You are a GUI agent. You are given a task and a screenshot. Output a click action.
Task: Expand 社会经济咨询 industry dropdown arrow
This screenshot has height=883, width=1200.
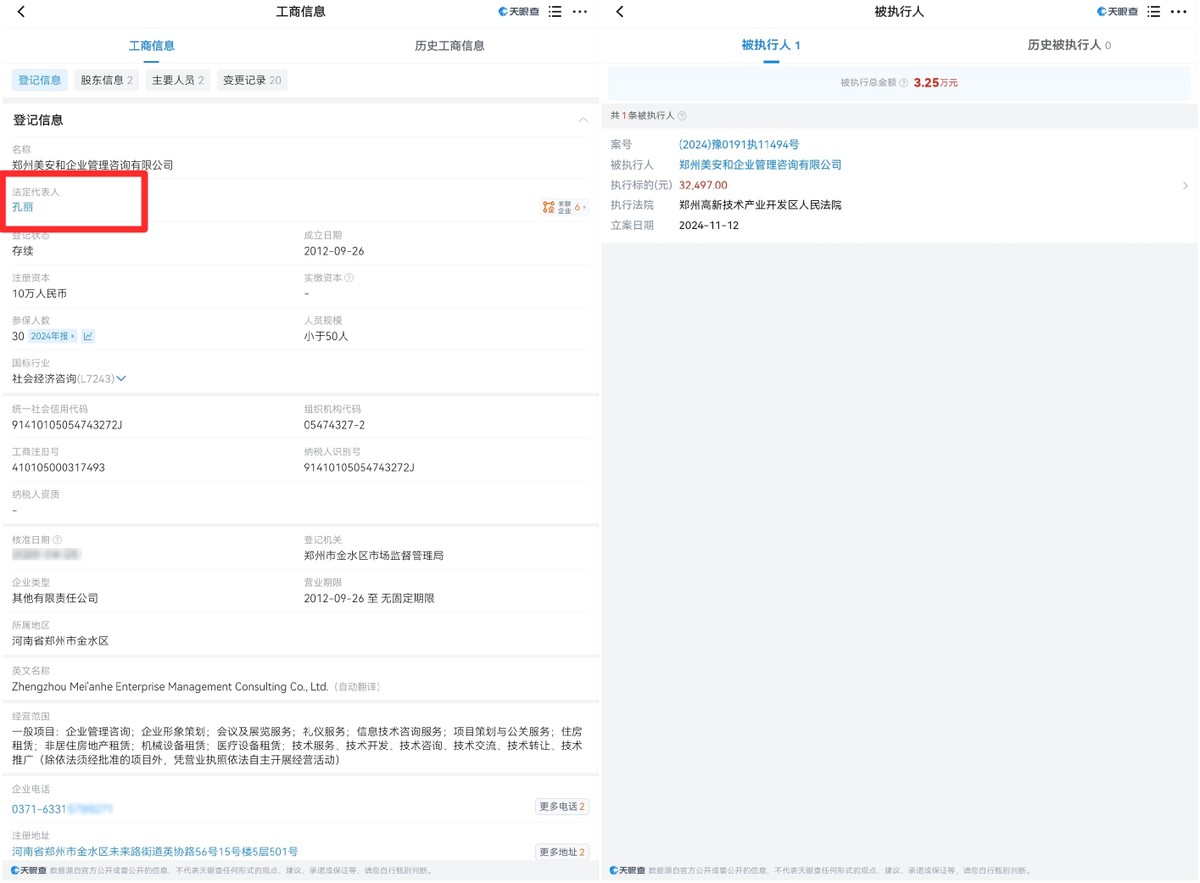121,379
